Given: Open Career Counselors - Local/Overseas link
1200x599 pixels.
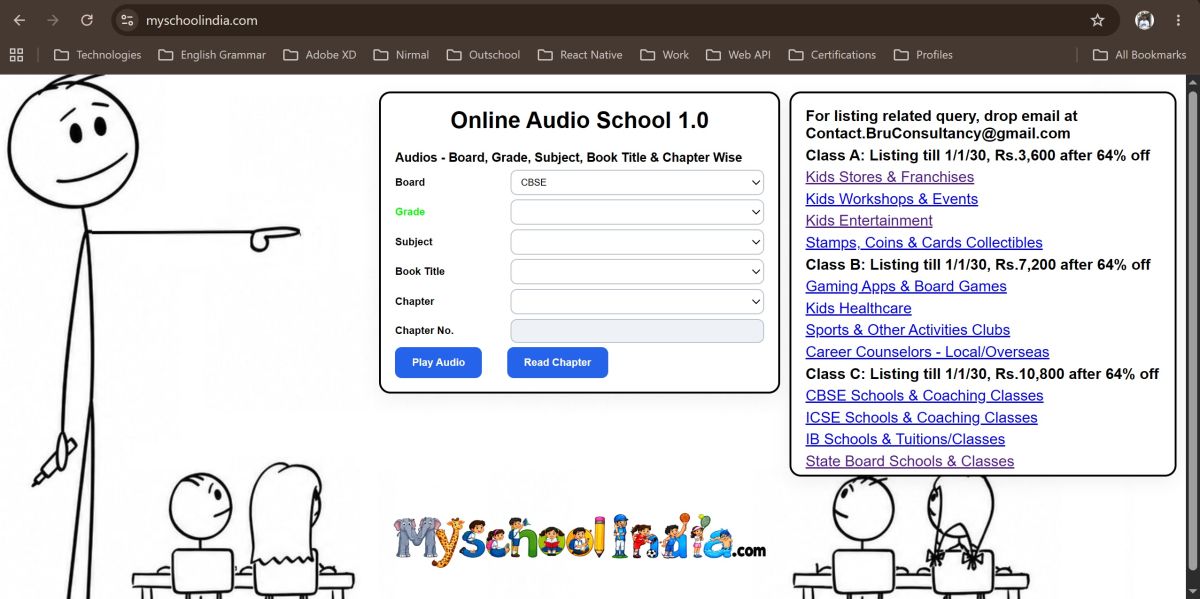Looking at the screenshot, I should click(x=928, y=352).
